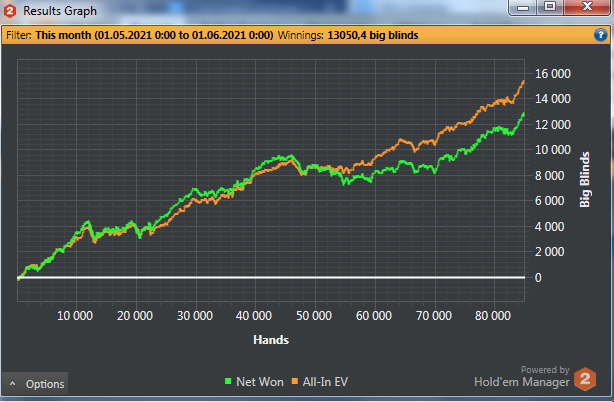
Task: Click the green Net Won legend swatch
Action: [x=228, y=381]
